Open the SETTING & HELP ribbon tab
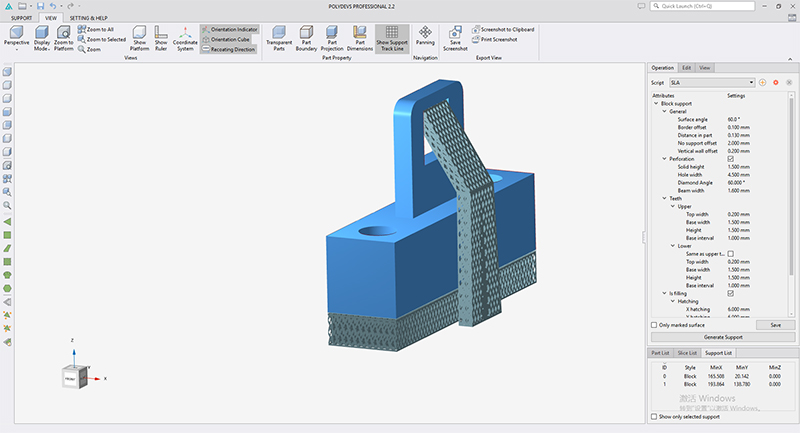Image resolution: width=800 pixels, height=433 pixels. point(89,18)
